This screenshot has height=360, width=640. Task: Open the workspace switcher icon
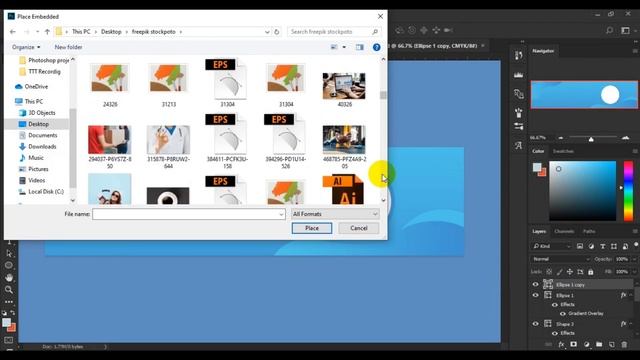click(x=625, y=30)
